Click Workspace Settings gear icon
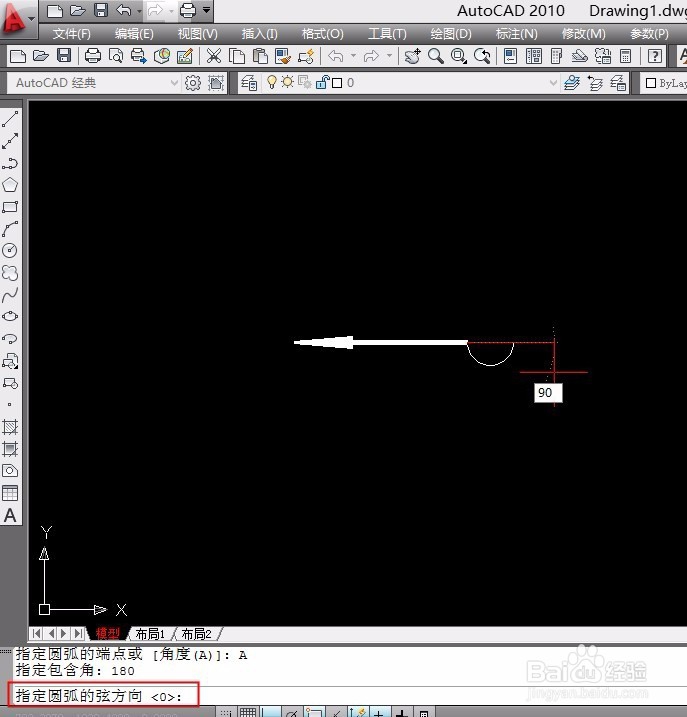This screenshot has width=687, height=717. (193, 83)
